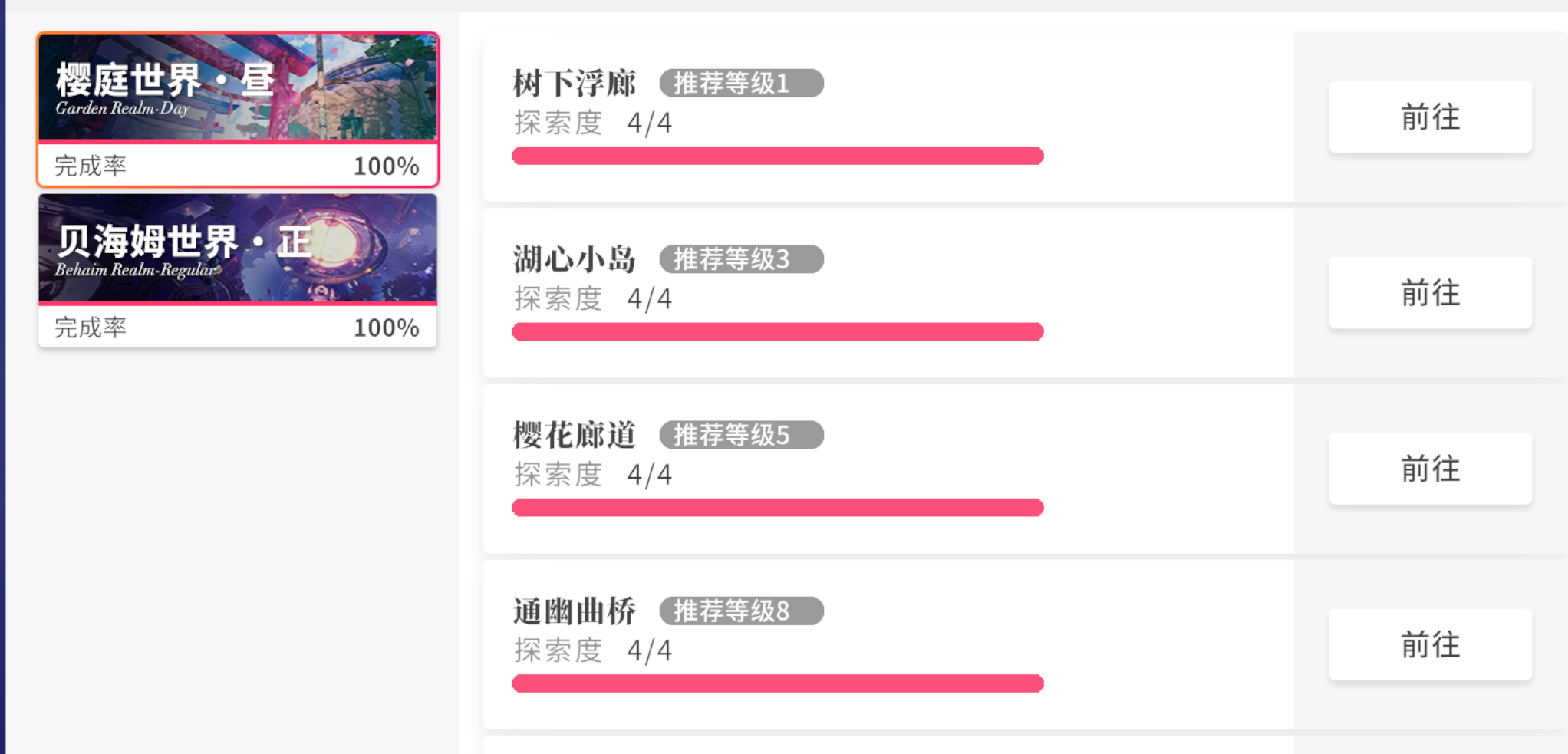The width and height of the screenshot is (1568, 754).
Task: Switch to 贝海姆世界·正 world card
Action: click(238, 248)
